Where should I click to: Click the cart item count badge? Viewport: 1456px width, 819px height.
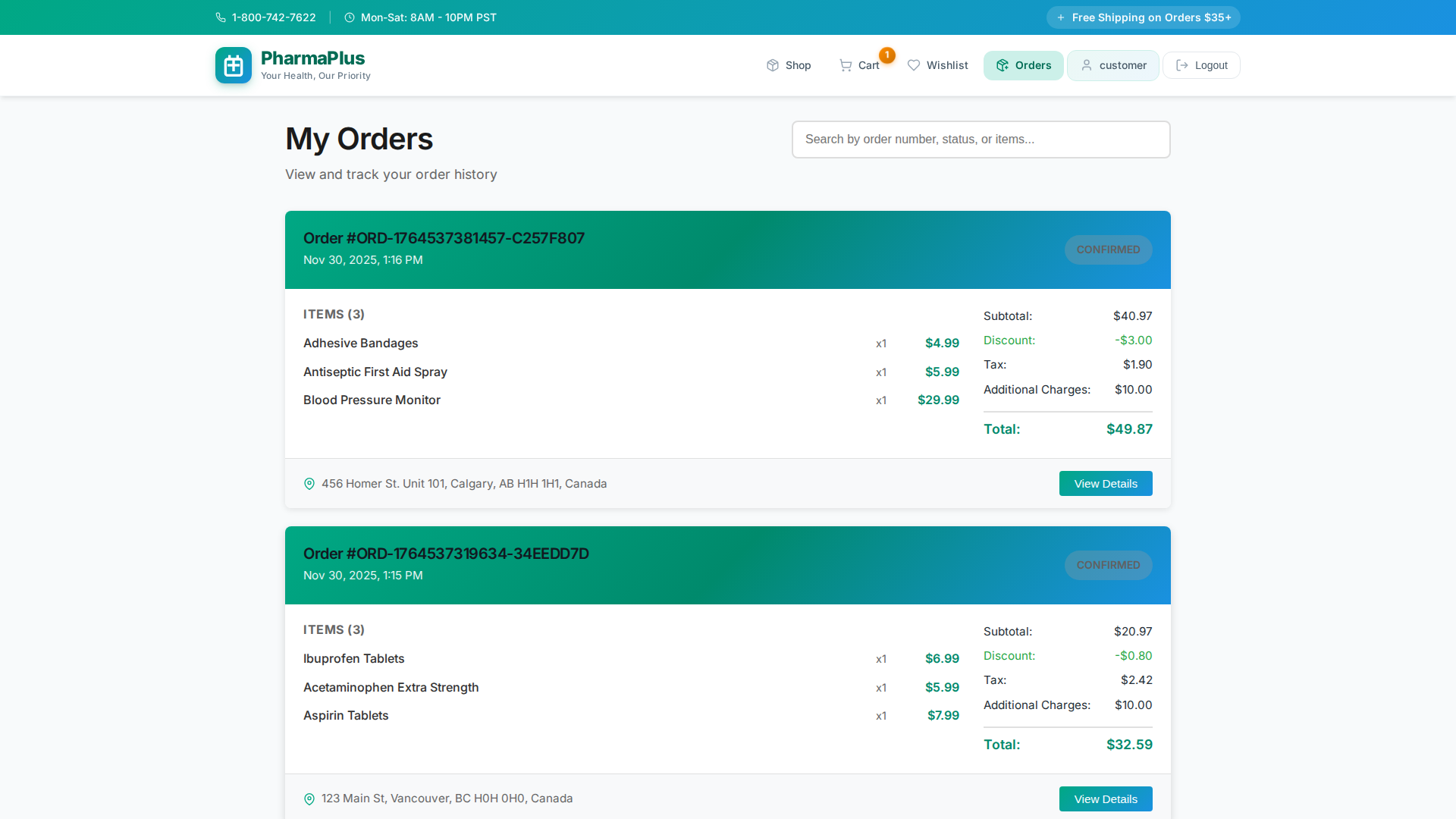887,55
